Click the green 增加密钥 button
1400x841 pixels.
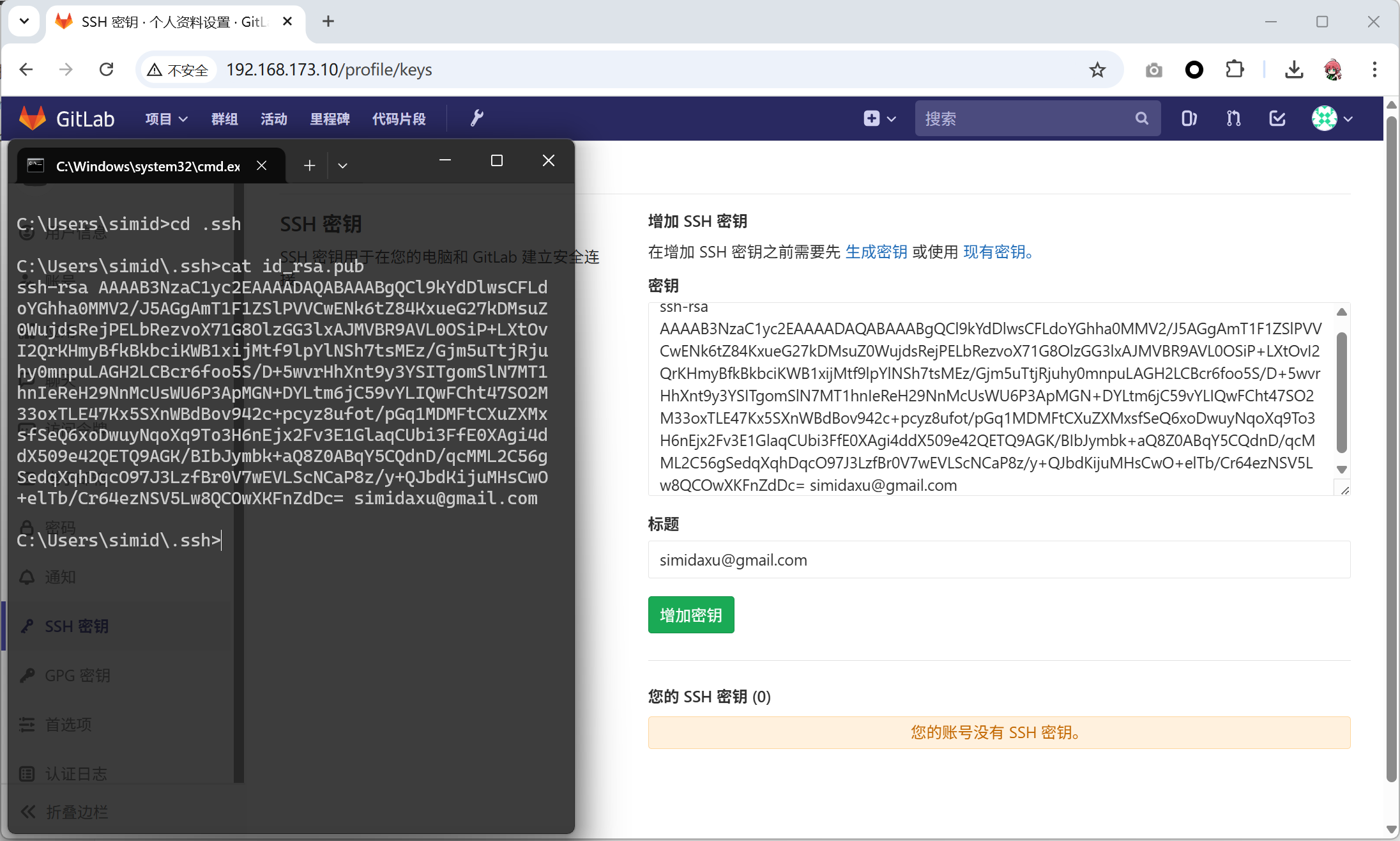tap(690, 615)
